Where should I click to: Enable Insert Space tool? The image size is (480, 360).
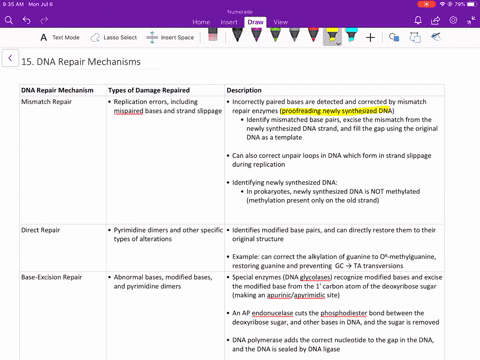(170, 37)
